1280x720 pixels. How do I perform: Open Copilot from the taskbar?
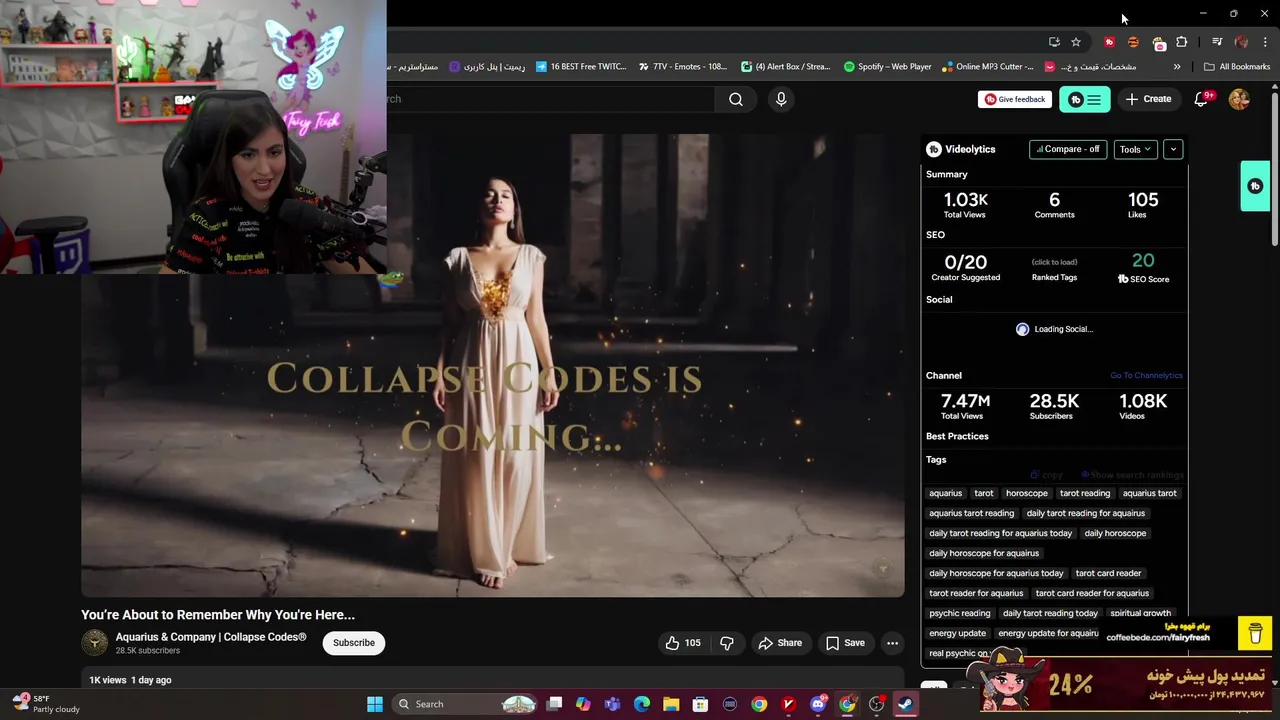[583, 704]
